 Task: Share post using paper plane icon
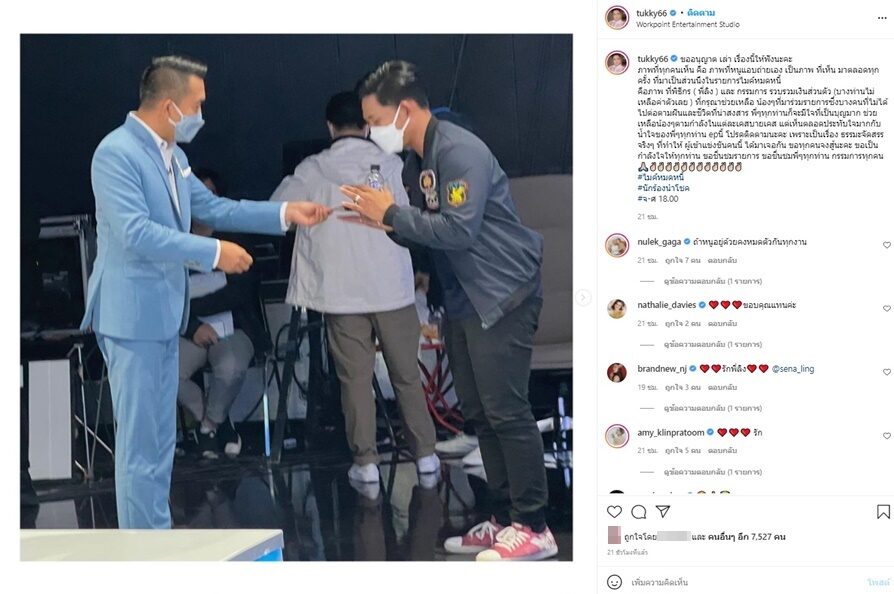(x=663, y=511)
